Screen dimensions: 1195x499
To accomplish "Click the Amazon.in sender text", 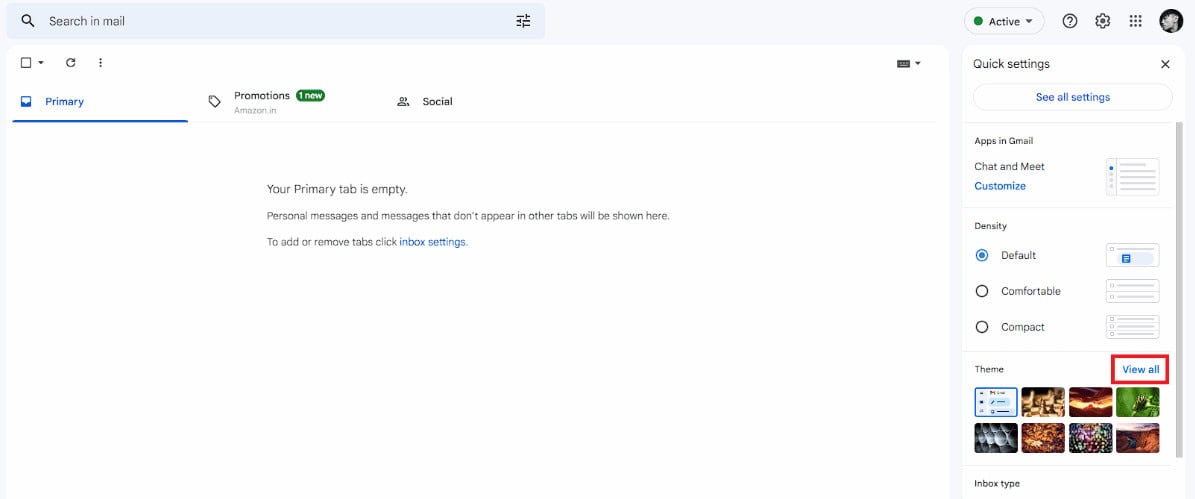I will (x=255, y=111).
